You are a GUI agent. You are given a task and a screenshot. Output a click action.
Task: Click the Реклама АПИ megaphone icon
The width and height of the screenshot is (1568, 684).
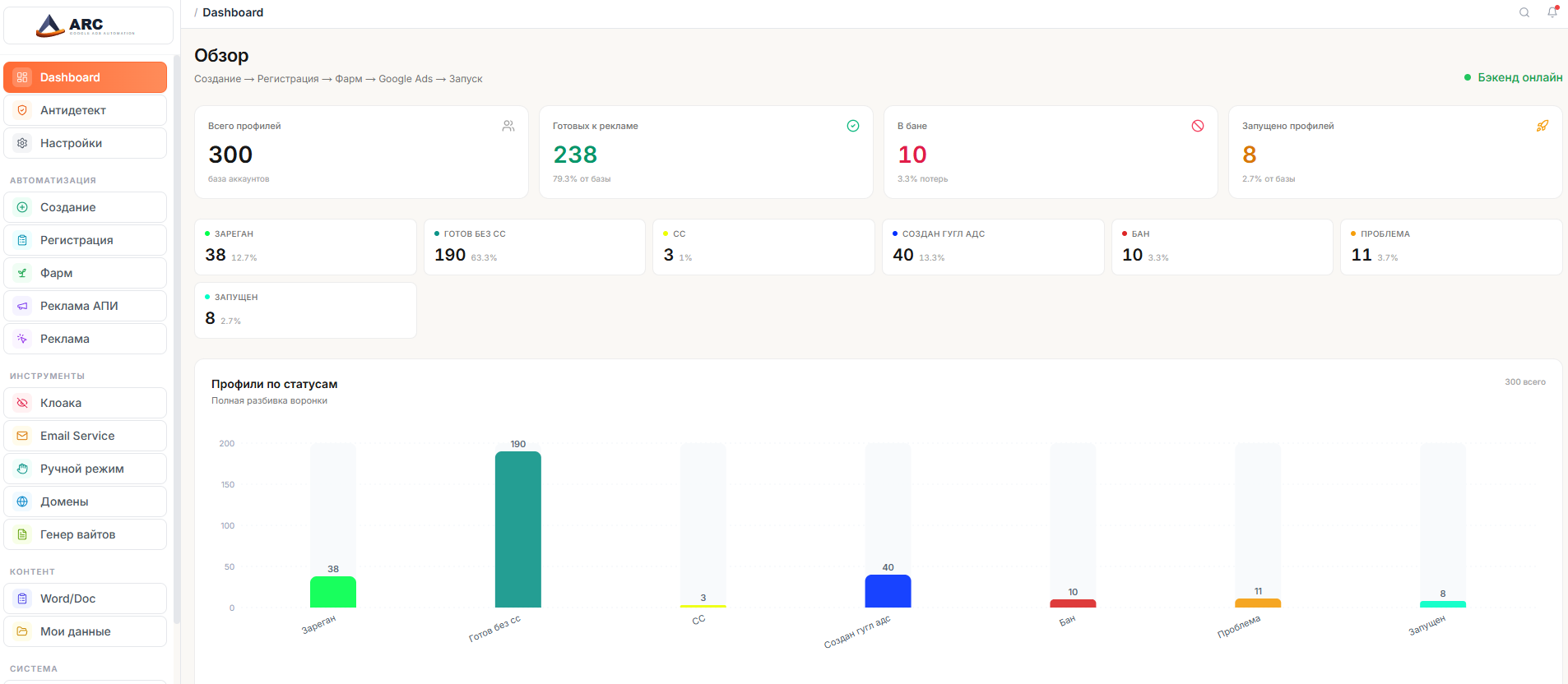22,306
